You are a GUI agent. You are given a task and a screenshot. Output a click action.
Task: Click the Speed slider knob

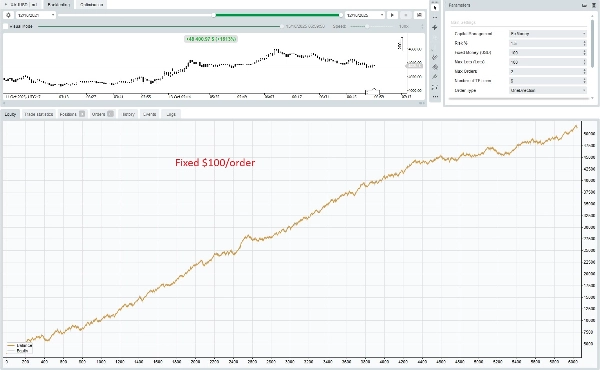367,26
